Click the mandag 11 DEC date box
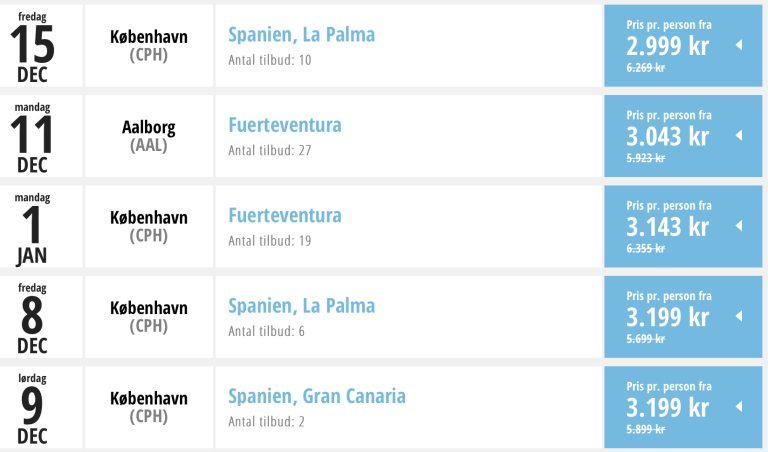This screenshot has width=768, height=452. (x=32, y=136)
